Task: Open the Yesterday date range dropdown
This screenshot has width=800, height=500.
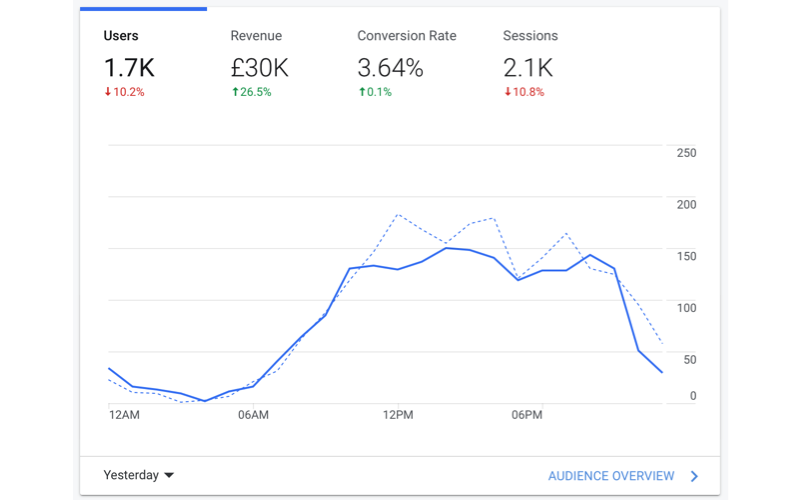Action: click(131, 476)
